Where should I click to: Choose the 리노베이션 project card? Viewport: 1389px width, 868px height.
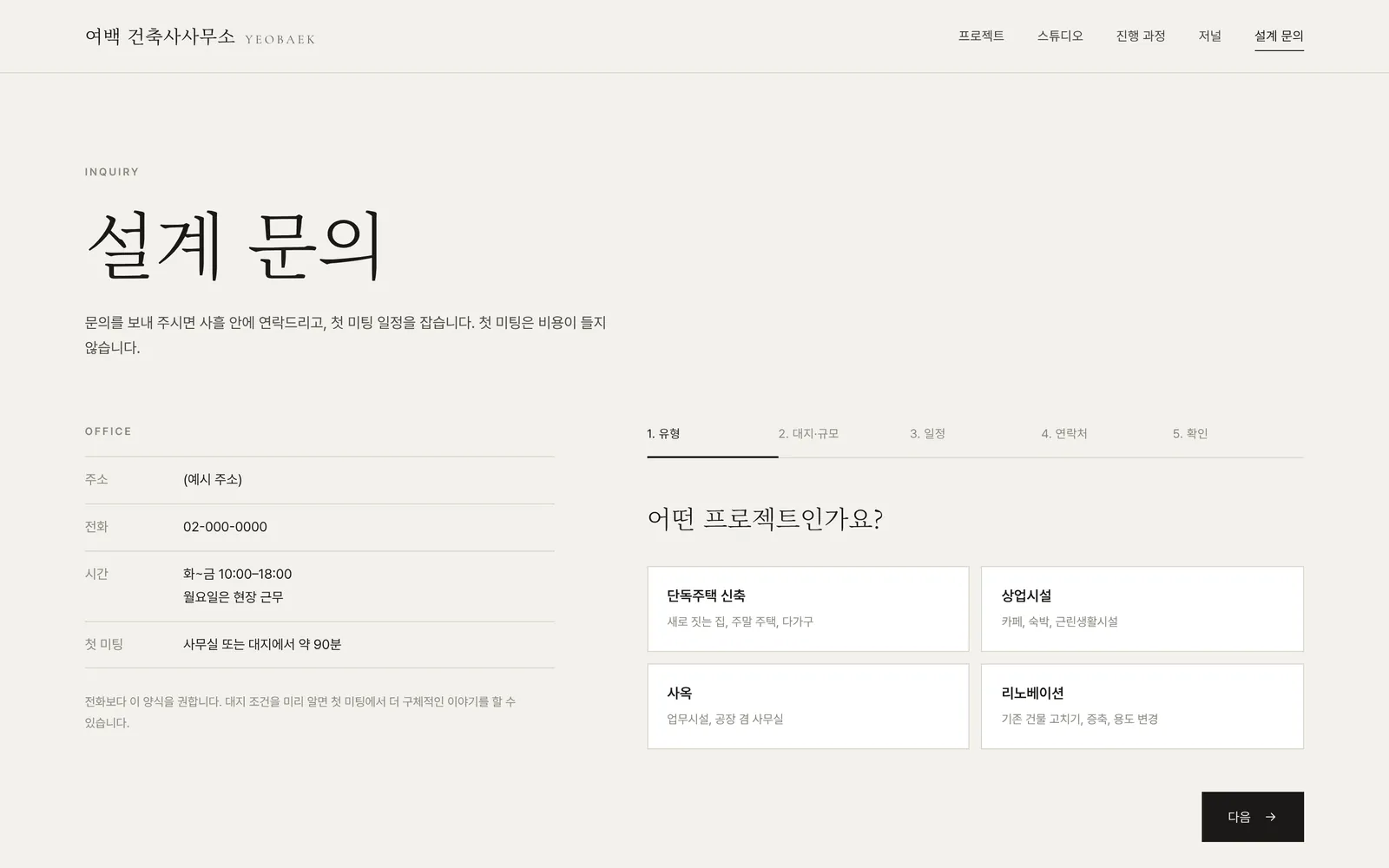(1142, 707)
